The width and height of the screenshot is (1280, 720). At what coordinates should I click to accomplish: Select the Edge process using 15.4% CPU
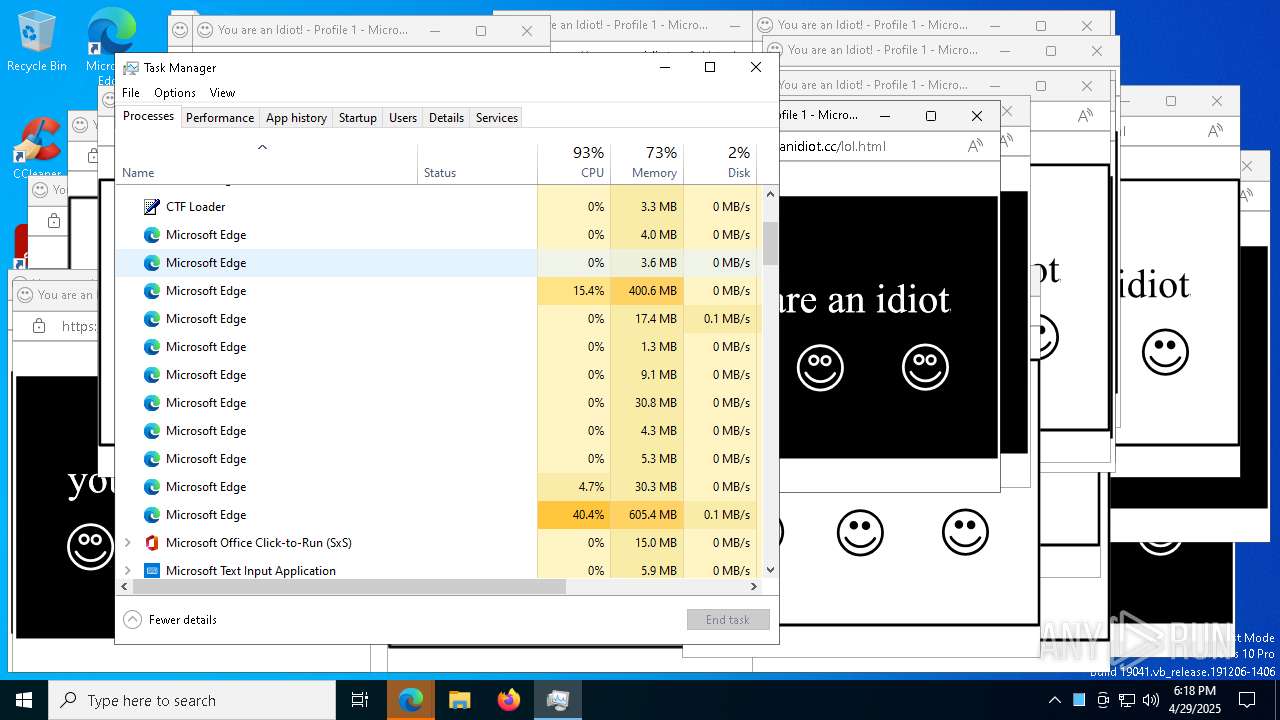[437, 291]
